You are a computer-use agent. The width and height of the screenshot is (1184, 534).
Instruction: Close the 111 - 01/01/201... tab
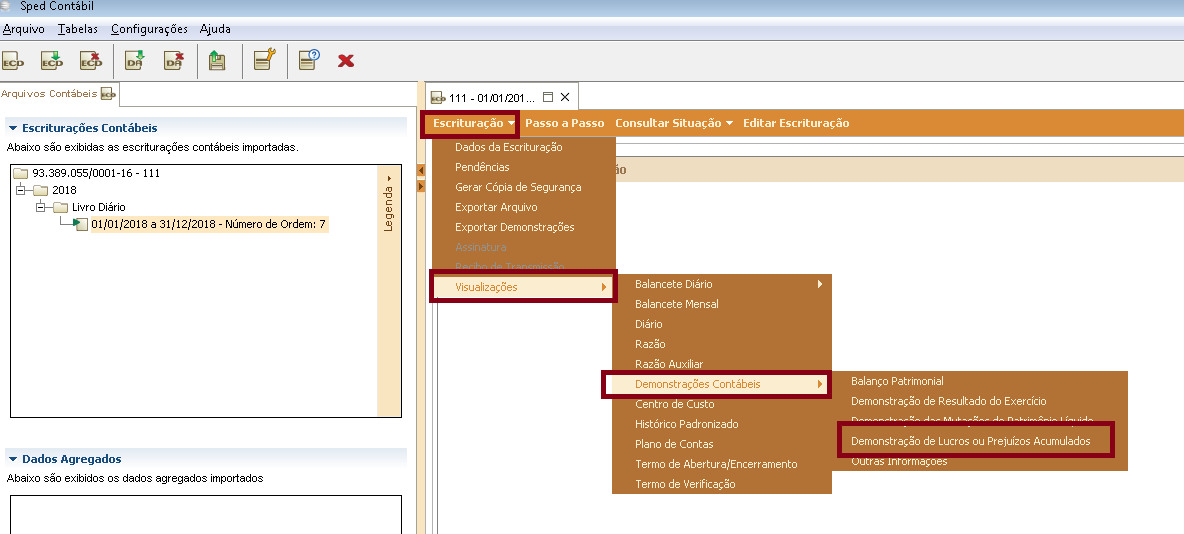(x=565, y=97)
